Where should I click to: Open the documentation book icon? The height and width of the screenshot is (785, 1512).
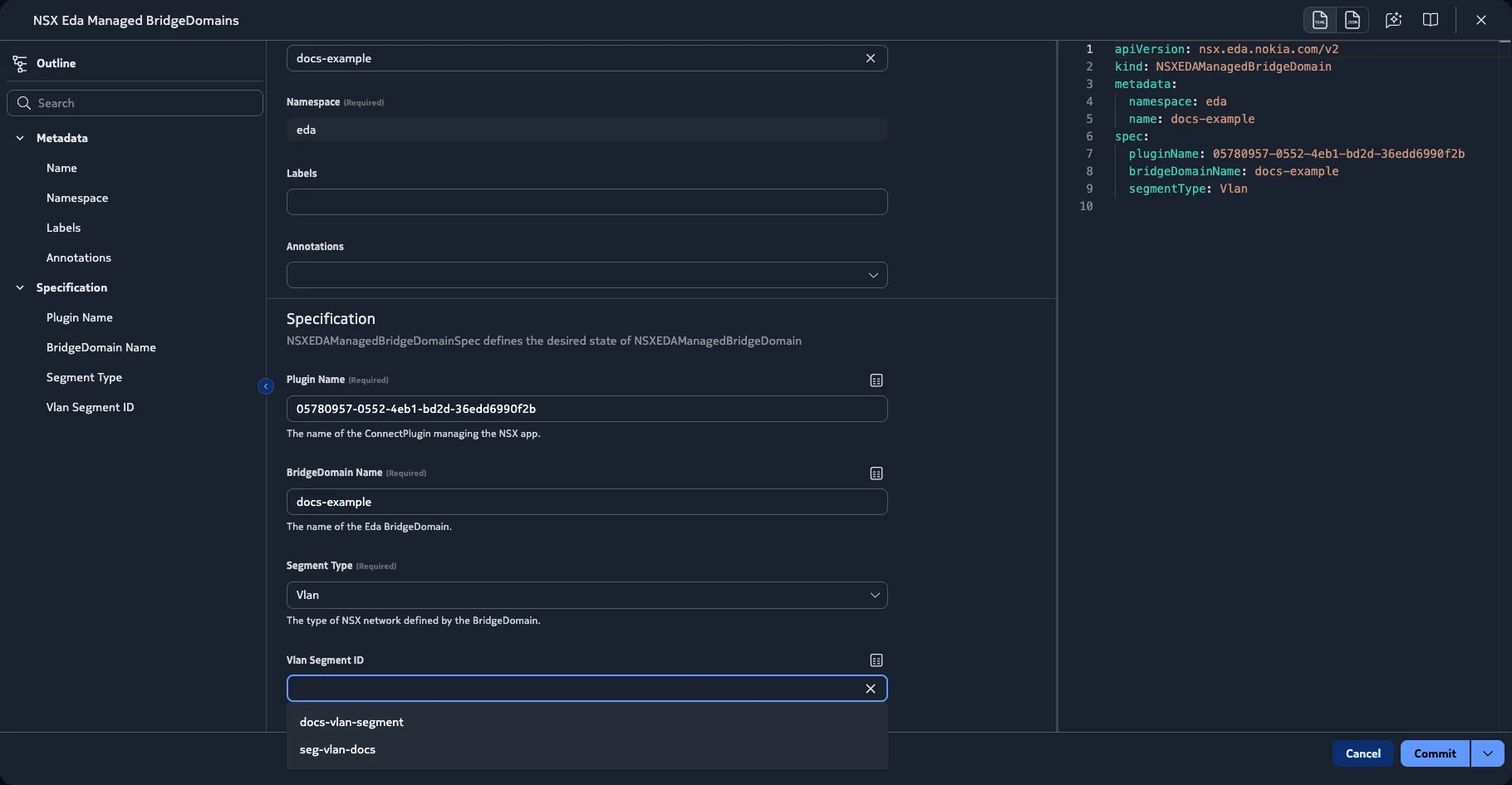point(1431,20)
